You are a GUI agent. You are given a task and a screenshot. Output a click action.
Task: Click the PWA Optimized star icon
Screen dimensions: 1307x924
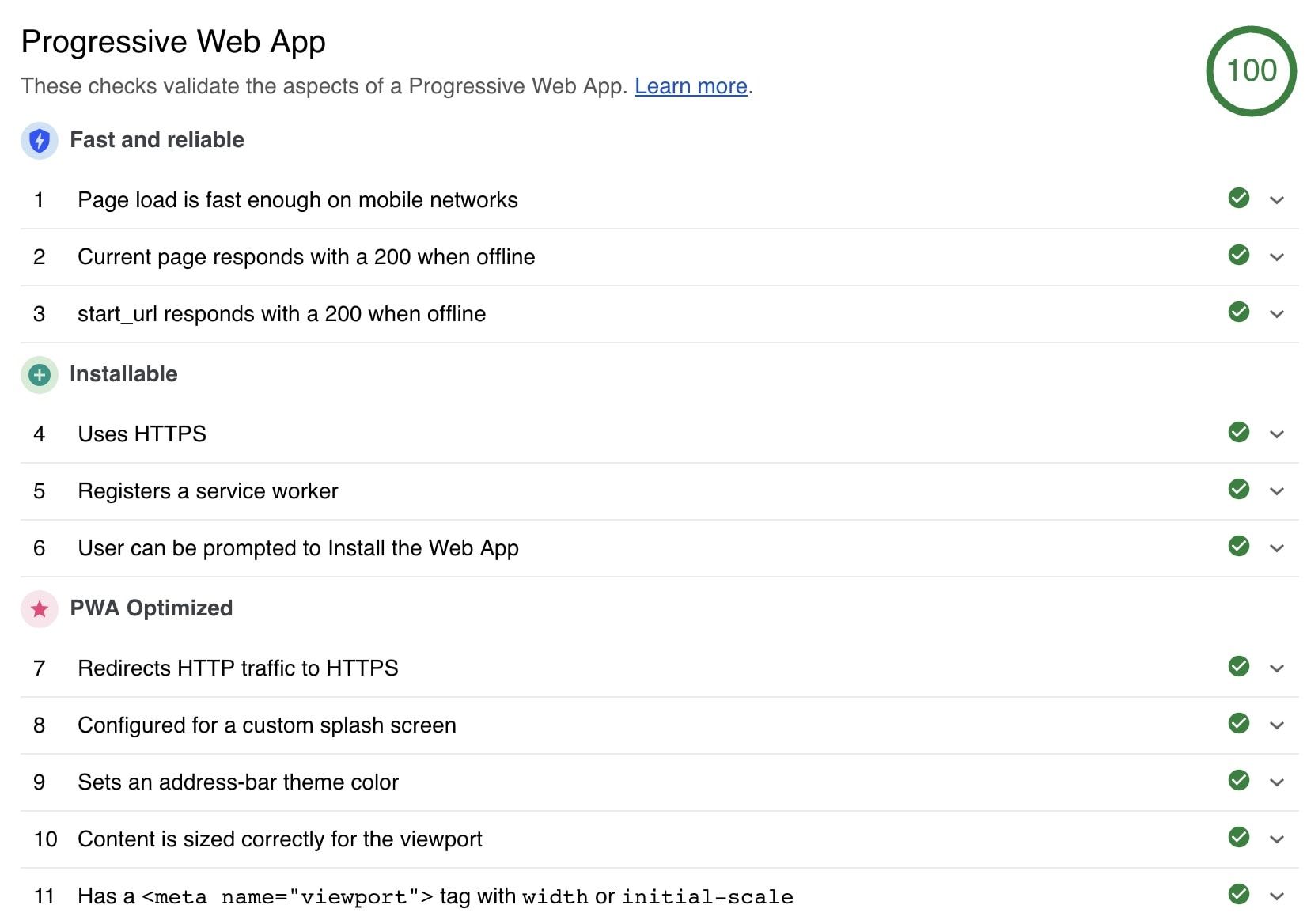pos(40,609)
